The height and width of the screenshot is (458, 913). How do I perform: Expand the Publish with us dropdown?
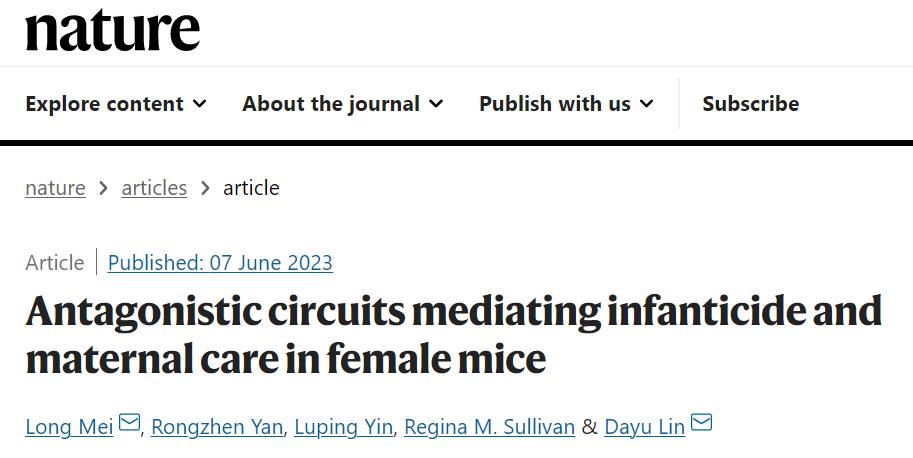(566, 104)
